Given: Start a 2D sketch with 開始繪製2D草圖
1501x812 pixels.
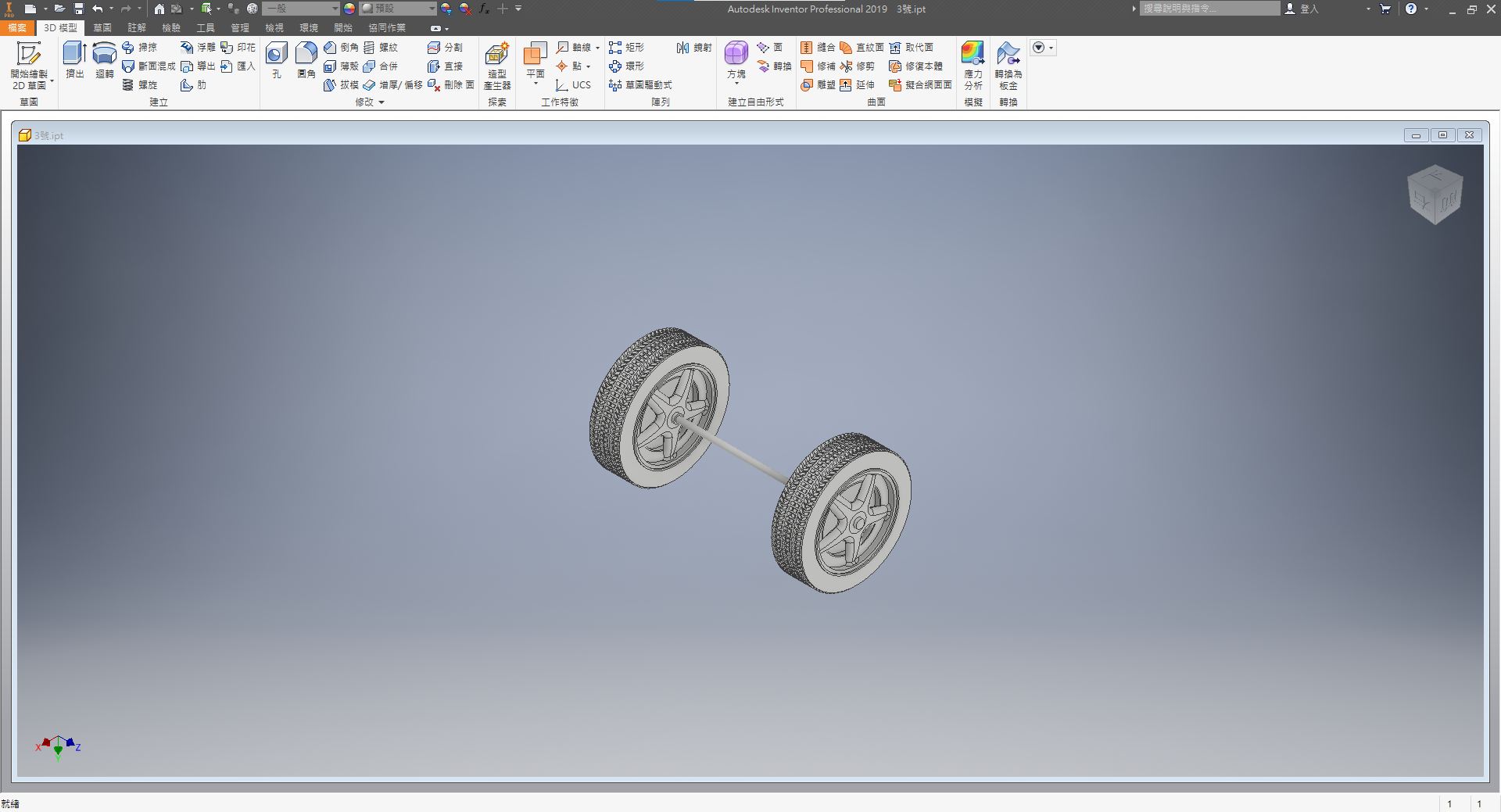Looking at the screenshot, I should pyautogui.click(x=29, y=66).
